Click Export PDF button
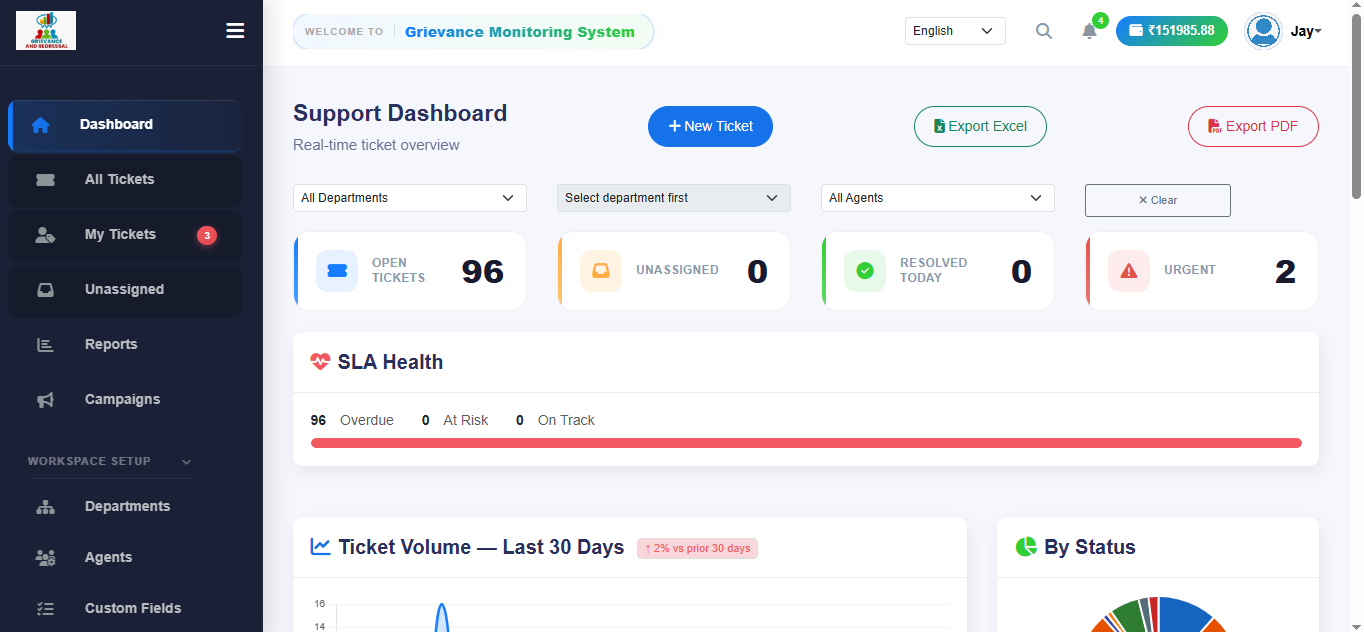Screen dimensions: 1364x632 (1253, 126)
